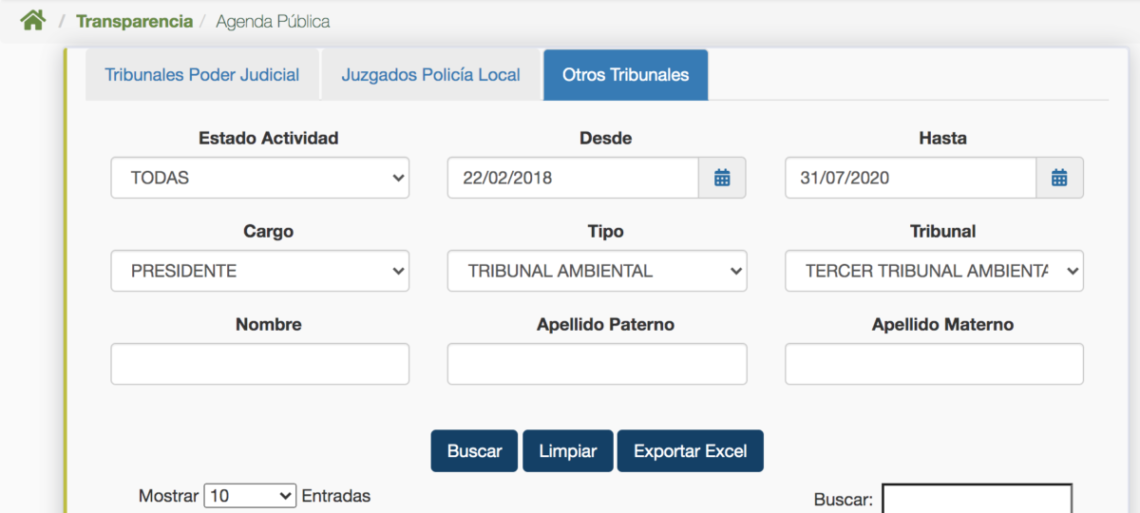Open the Desde calendar picker icon
The height and width of the screenshot is (513, 1140).
(722, 178)
